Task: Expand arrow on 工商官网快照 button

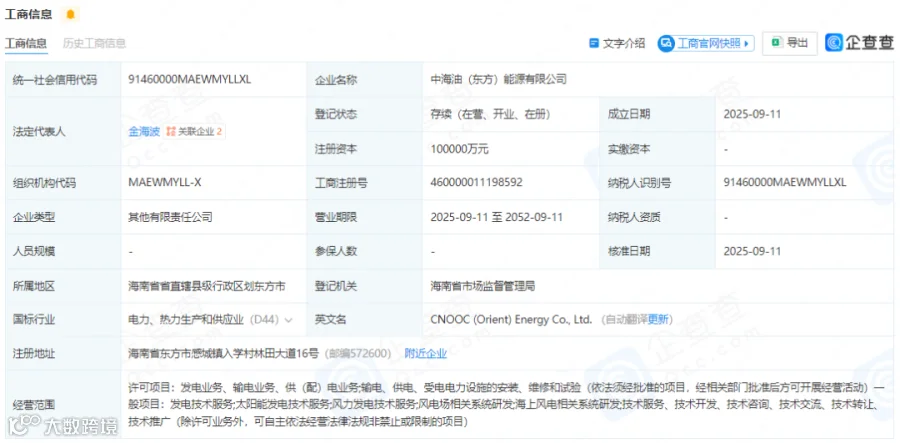Action: click(747, 43)
